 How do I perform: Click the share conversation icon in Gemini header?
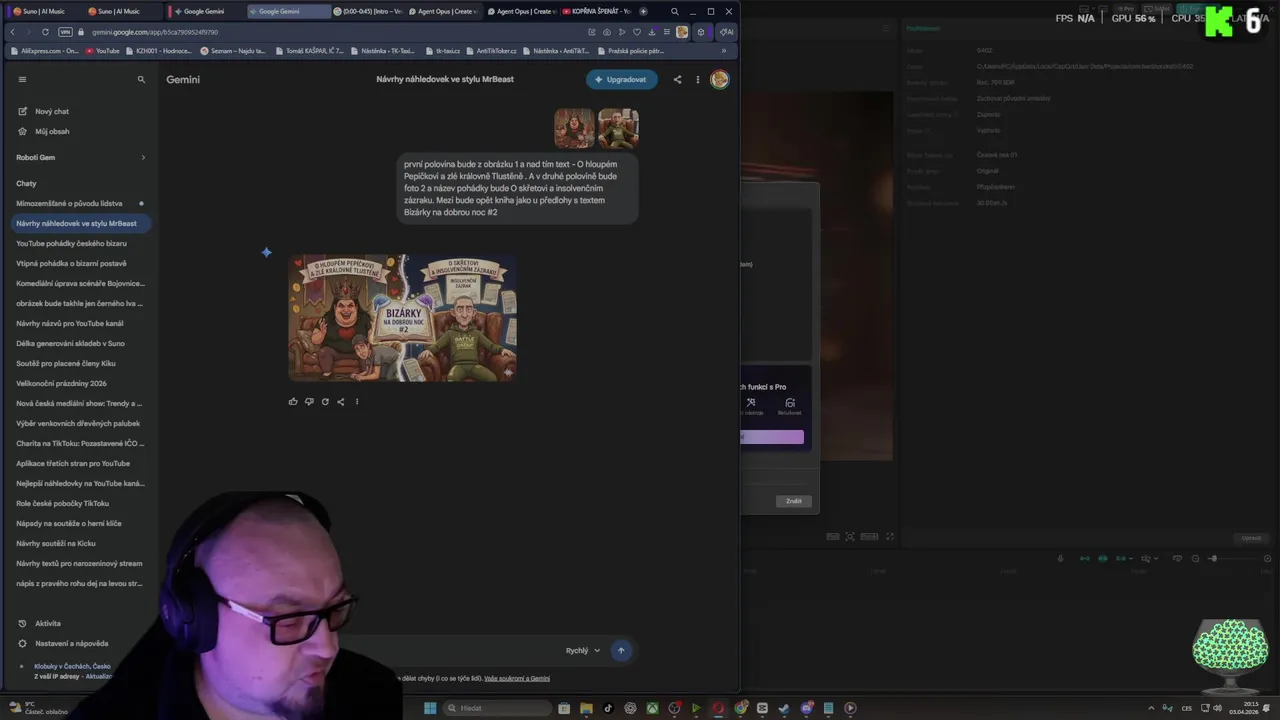[677, 79]
